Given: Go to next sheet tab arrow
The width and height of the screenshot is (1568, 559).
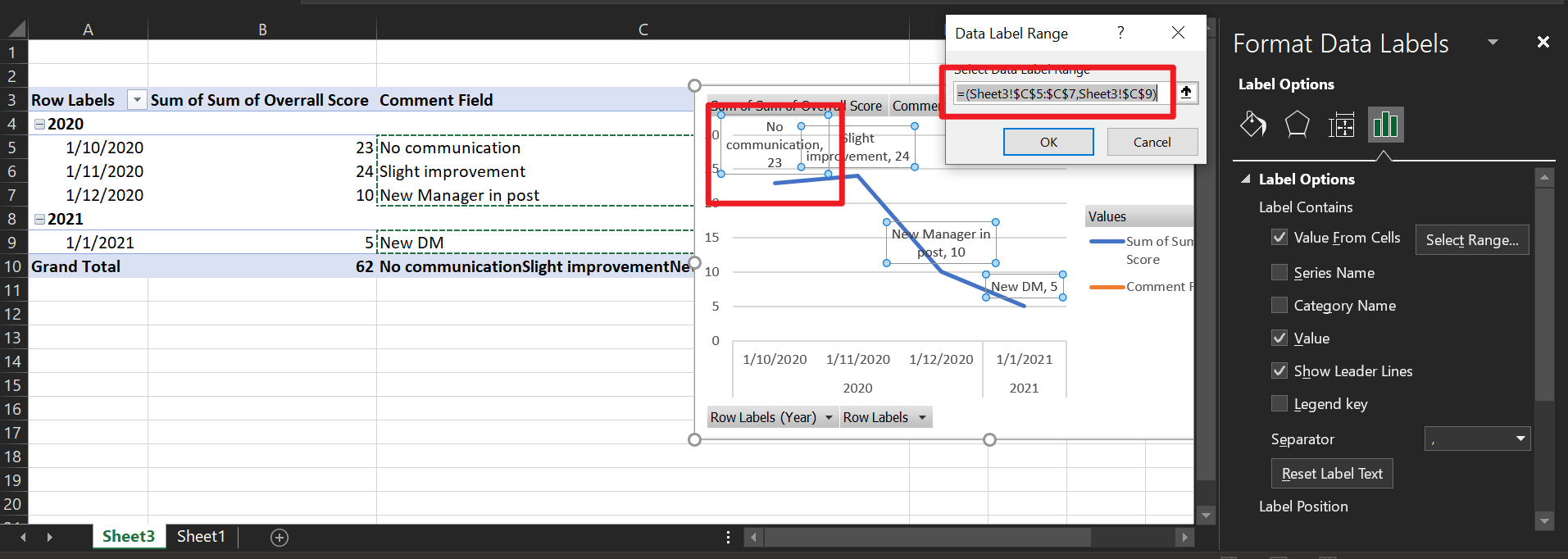Looking at the screenshot, I should [x=50, y=537].
